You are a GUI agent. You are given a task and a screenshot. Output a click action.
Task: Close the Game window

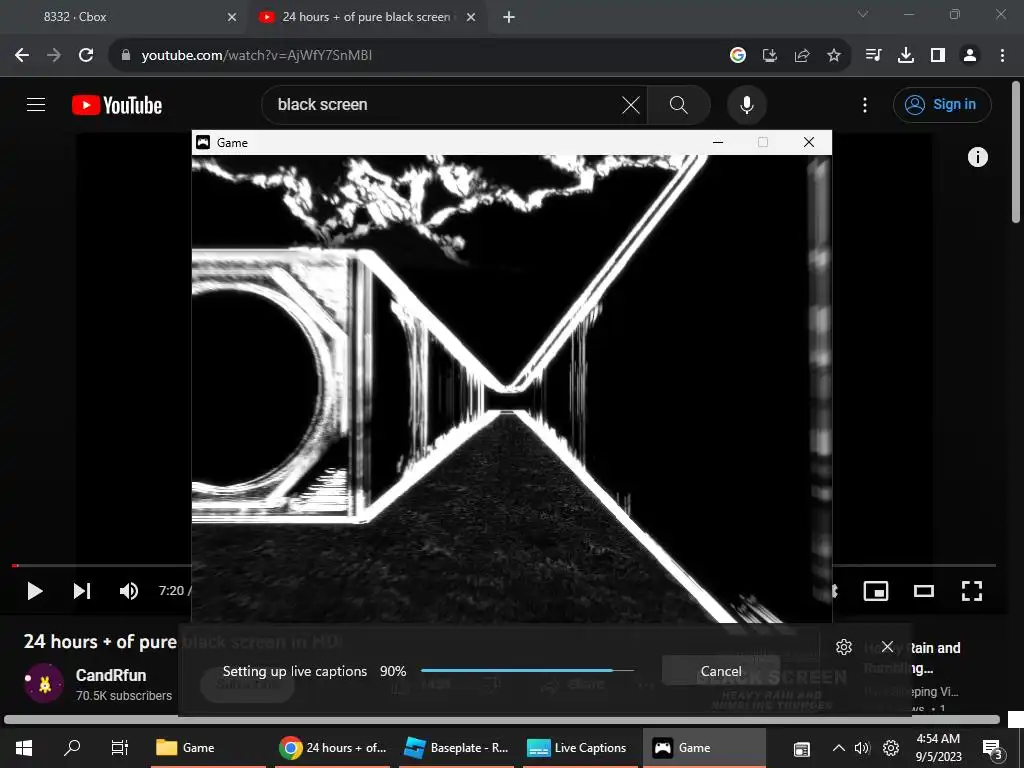coord(808,142)
